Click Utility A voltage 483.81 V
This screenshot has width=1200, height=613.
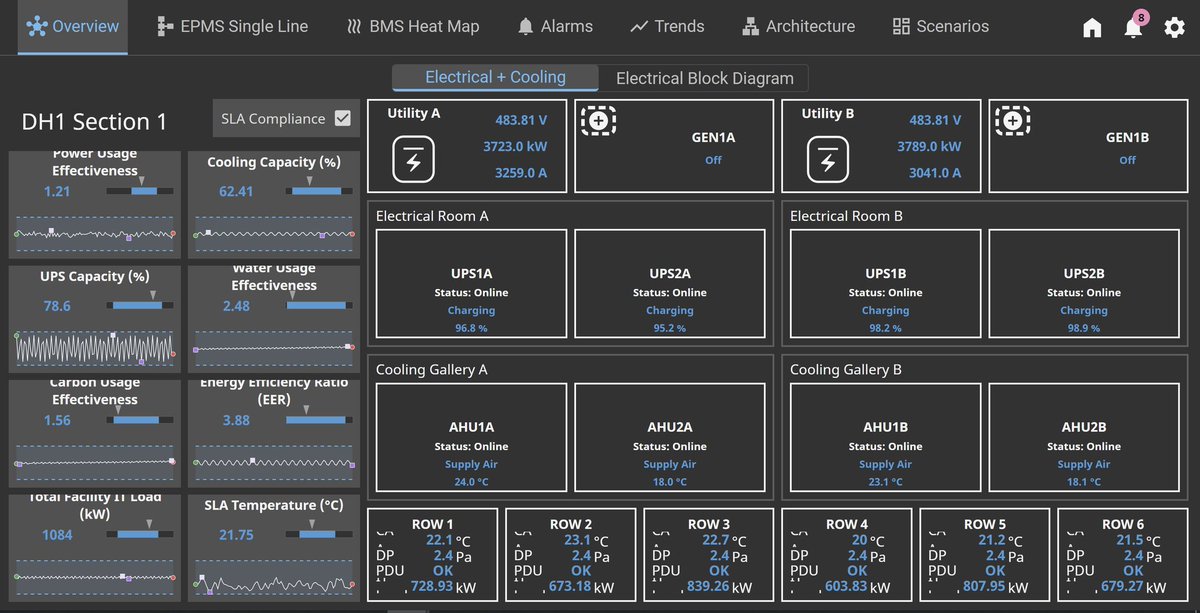(521, 120)
